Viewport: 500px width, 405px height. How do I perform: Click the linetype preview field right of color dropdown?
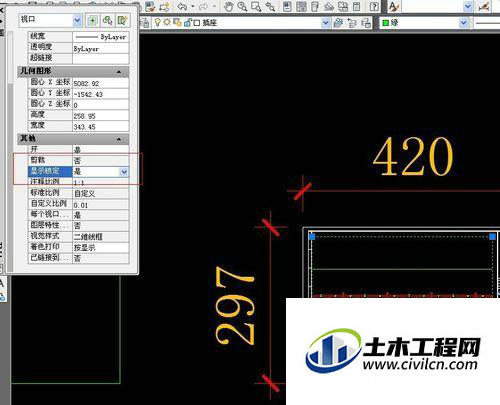click(487, 23)
